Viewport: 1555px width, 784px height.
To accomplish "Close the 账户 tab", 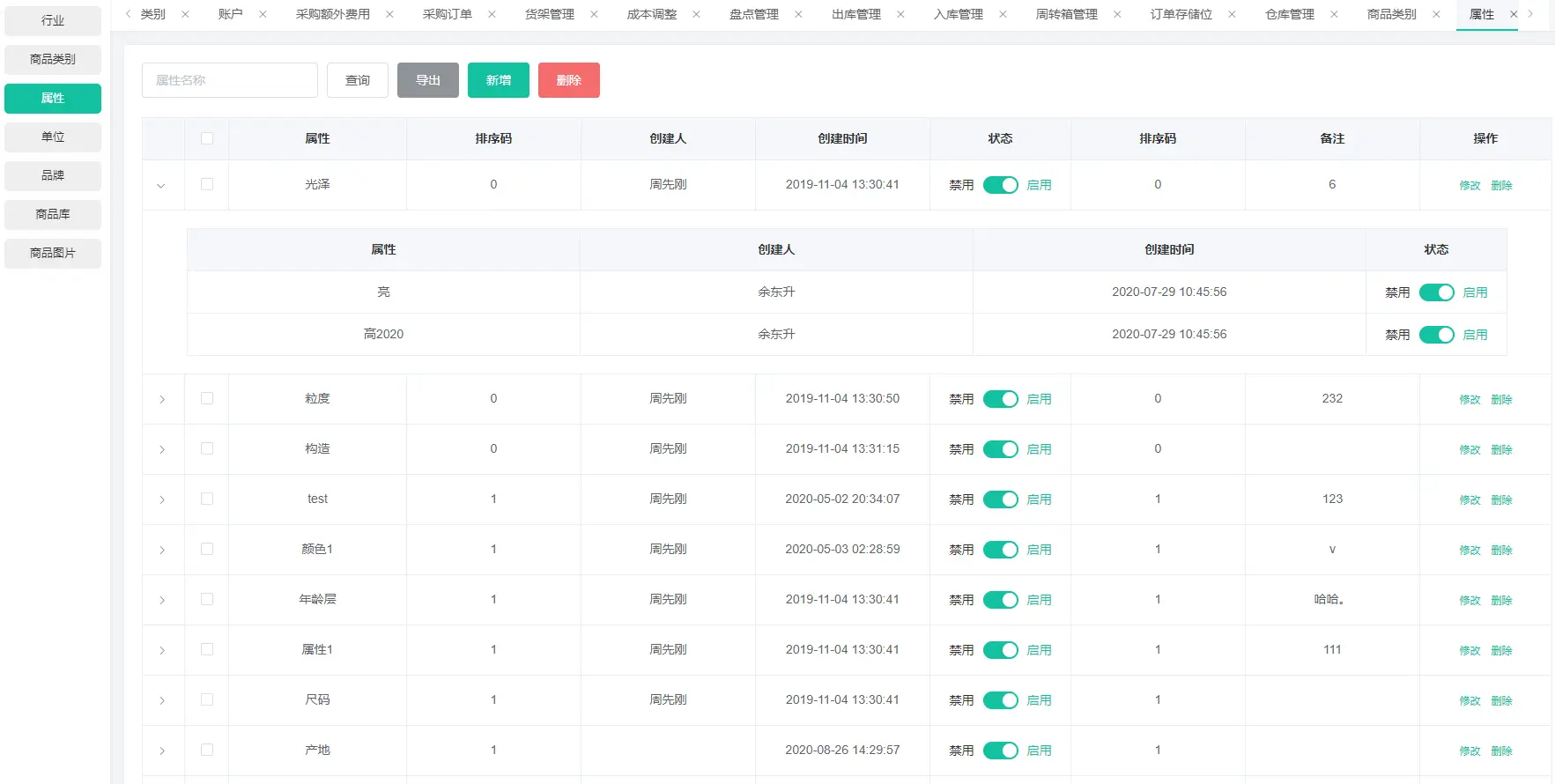I will pyautogui.click(x=263, y=14).
